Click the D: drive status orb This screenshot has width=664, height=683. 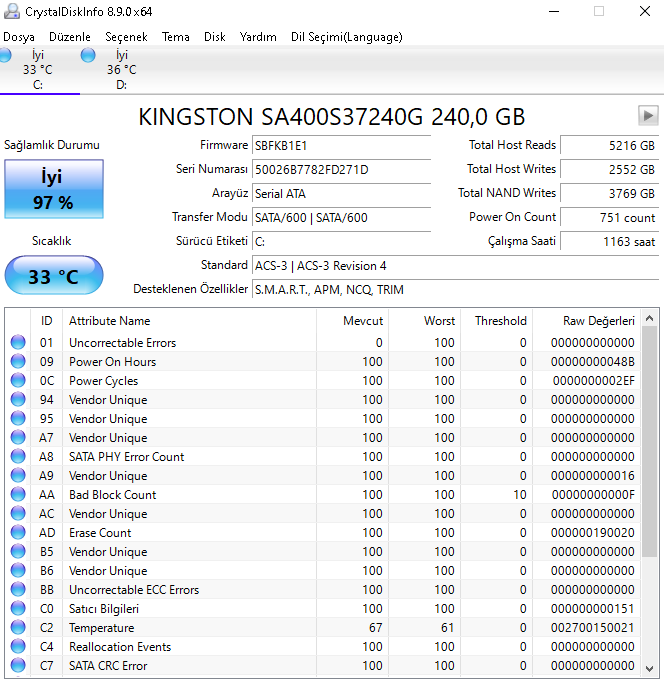coord(88,55)
